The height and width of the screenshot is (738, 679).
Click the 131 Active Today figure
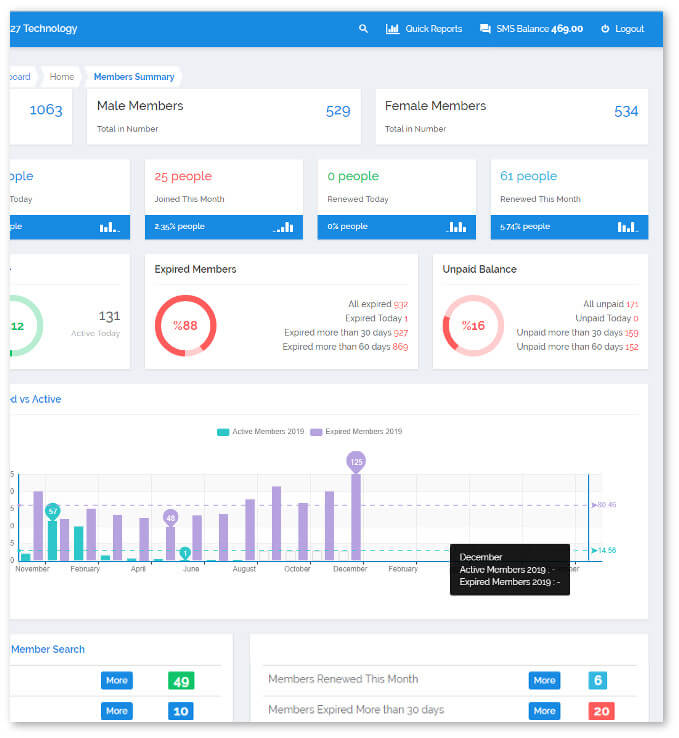click(109, 316)
